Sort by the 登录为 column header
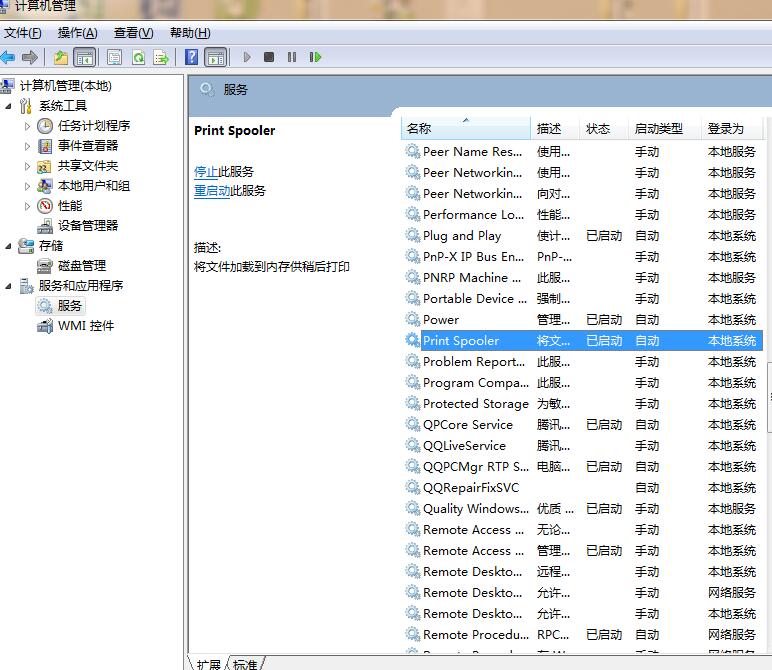The height and width of the screenshot is (670, 772). [x=732, y=128]
